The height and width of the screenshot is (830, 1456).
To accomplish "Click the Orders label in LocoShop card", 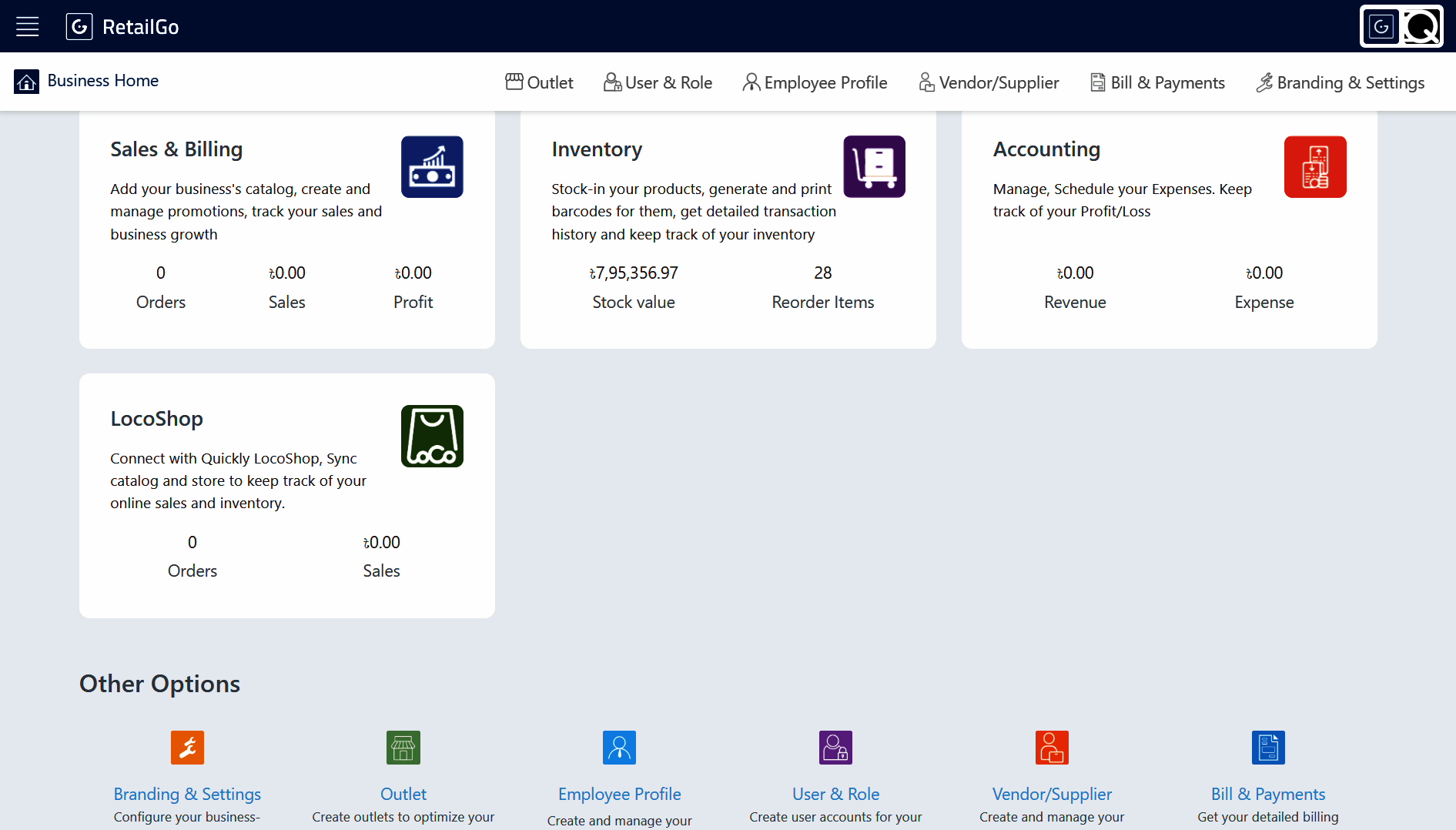I will tap(192, 571).
